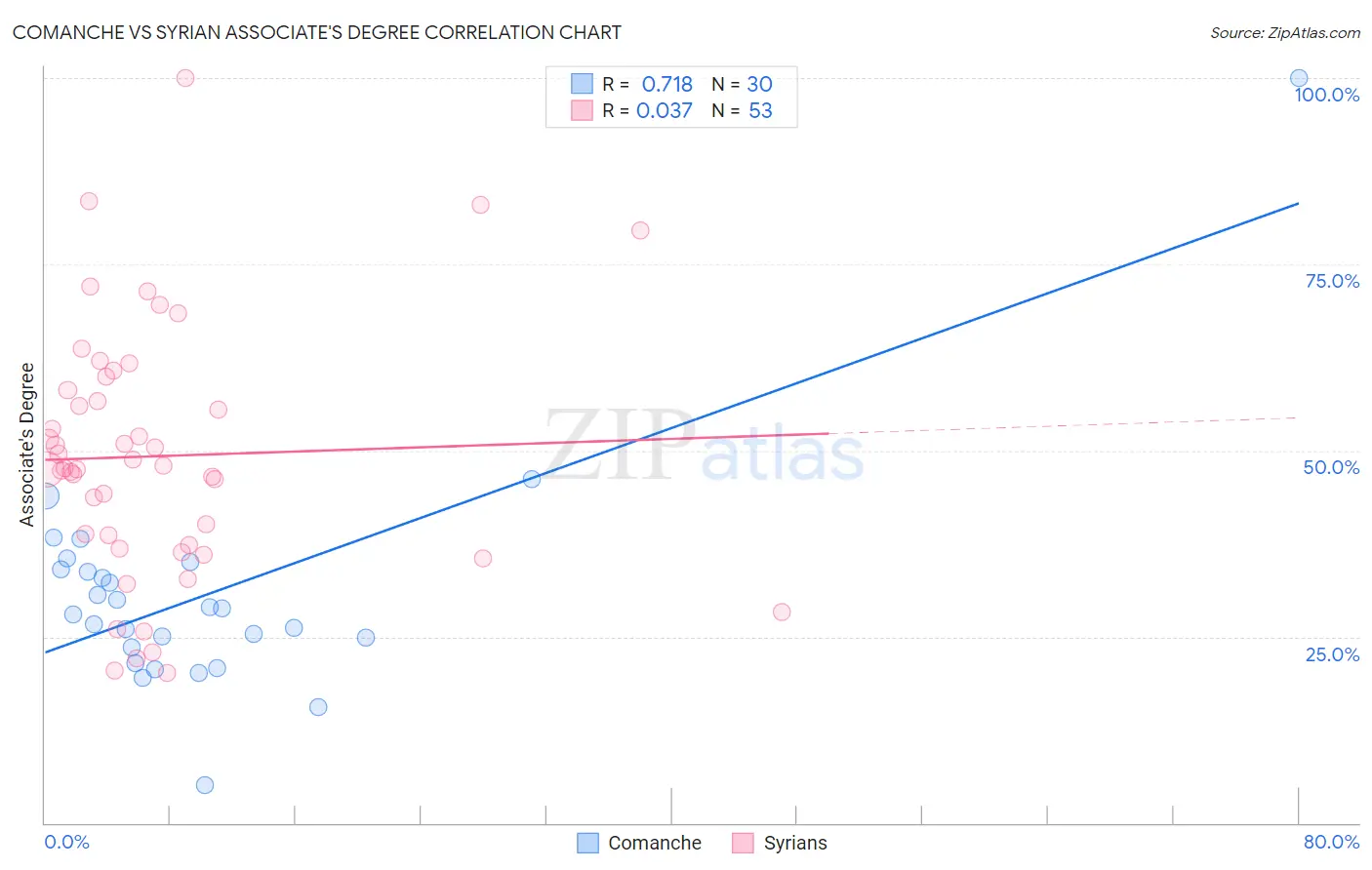Click the 25.0% y-axis label
Viewport: 1372px width, 870px height.
(1332, 654)
